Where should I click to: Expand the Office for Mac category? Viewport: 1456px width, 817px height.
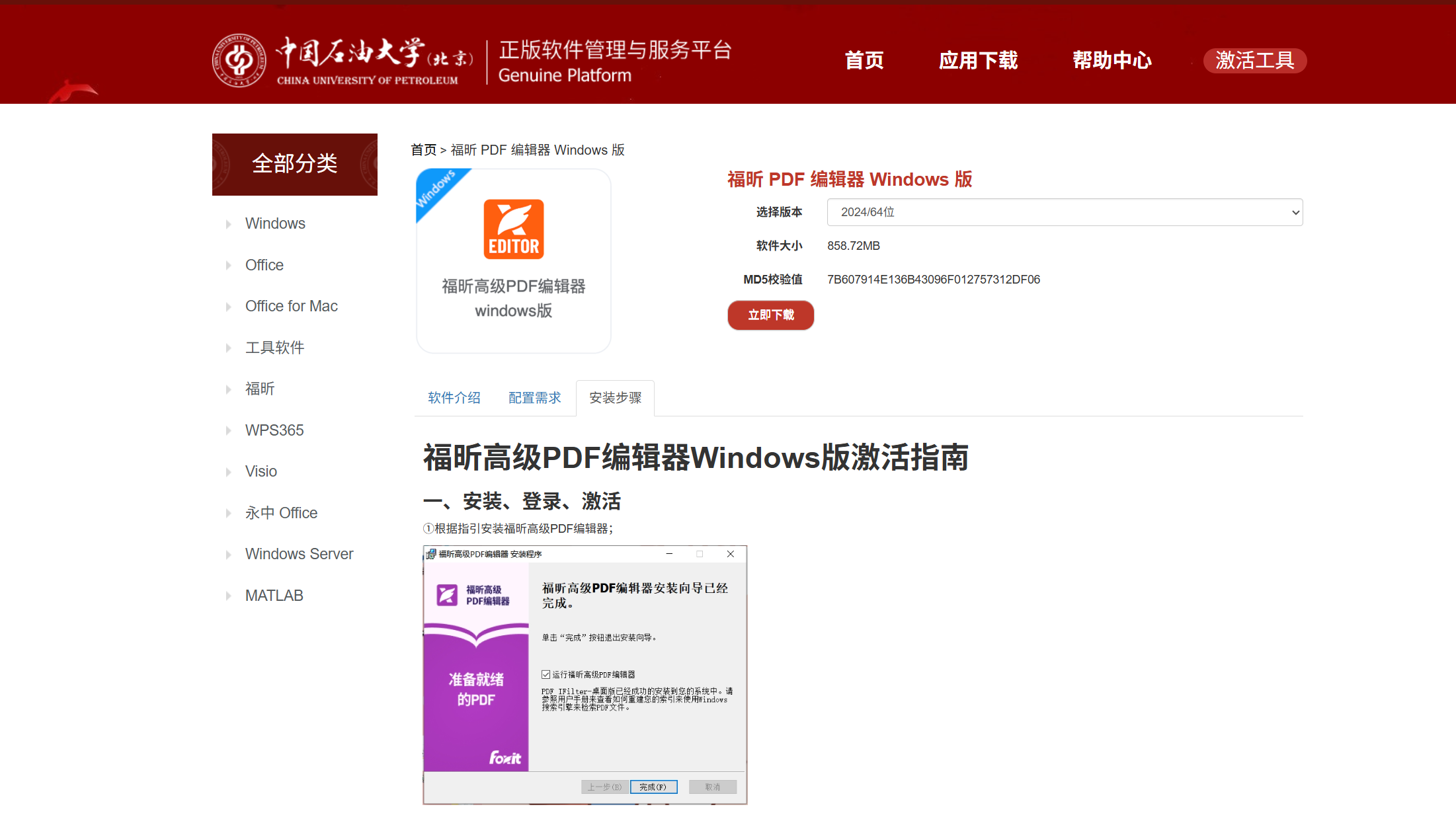tap(291, 306)
